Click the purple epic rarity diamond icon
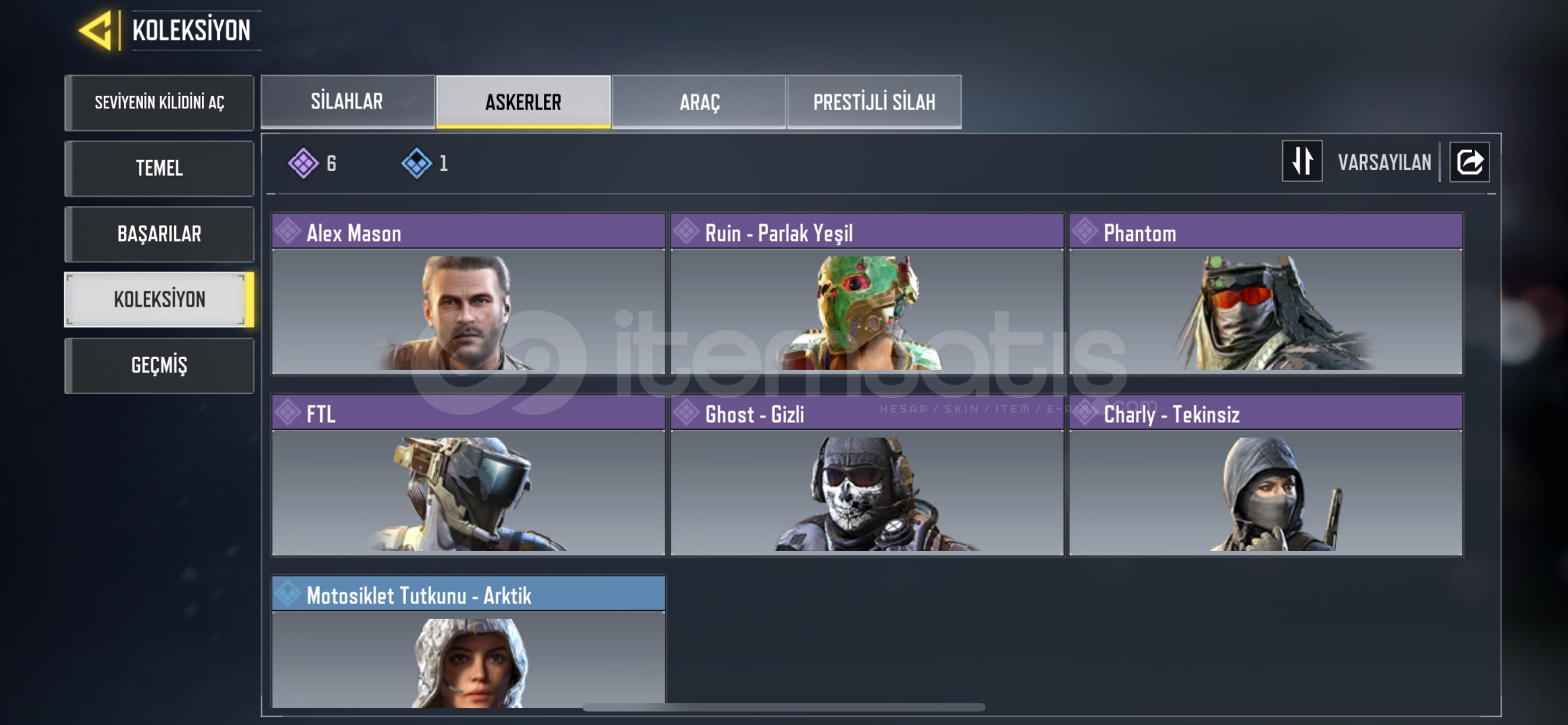 (x=303, y=163)
